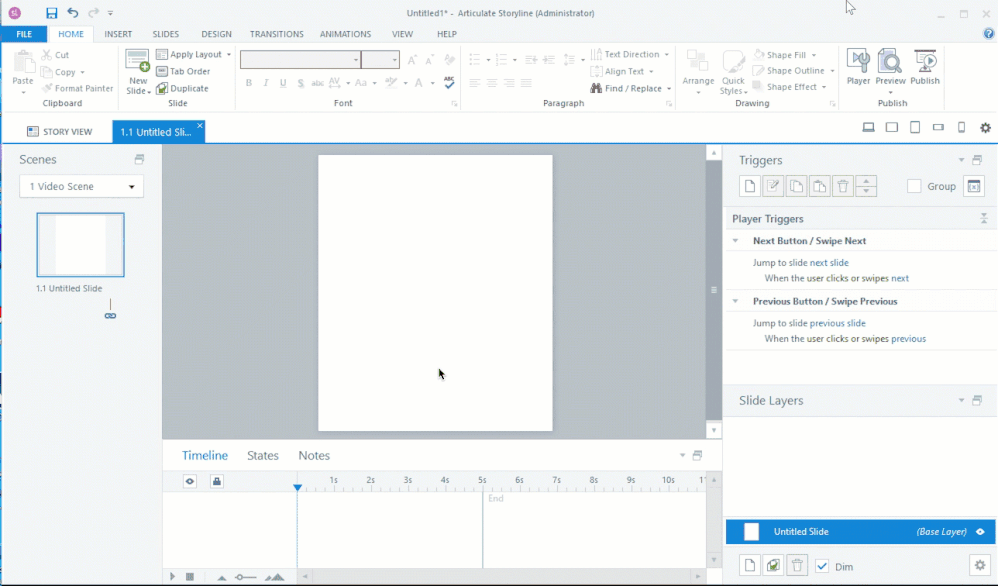
Task: Open layer properties gear in Slide Layers
Action: click(x=980, y=565)
